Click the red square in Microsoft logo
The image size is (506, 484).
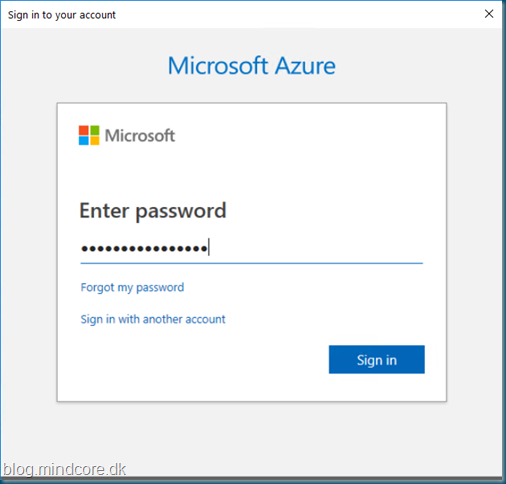click(x=83, y=130)
